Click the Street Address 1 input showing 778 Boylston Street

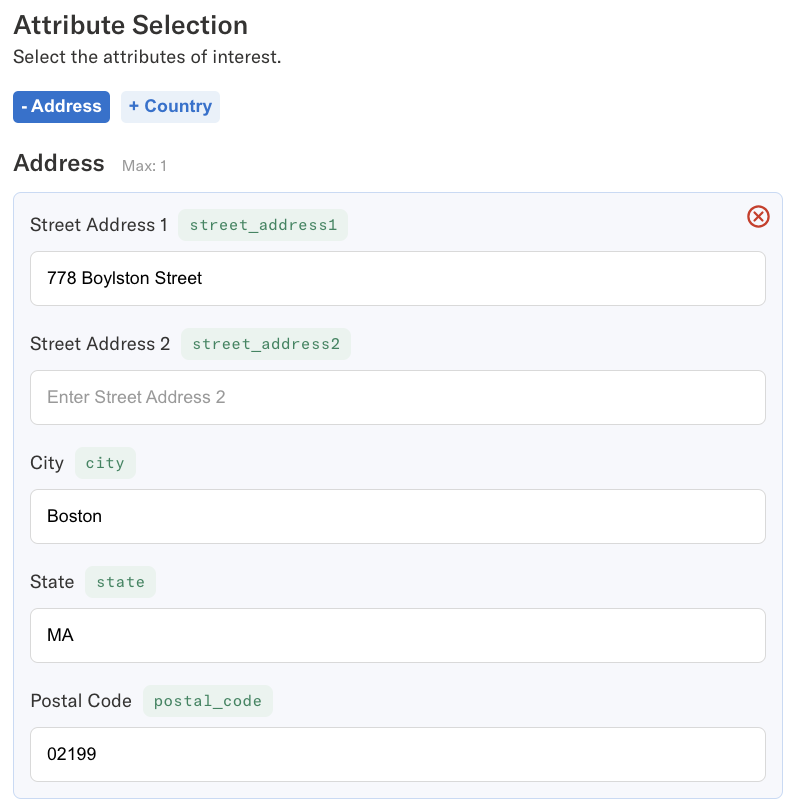(x=397, y=278)
